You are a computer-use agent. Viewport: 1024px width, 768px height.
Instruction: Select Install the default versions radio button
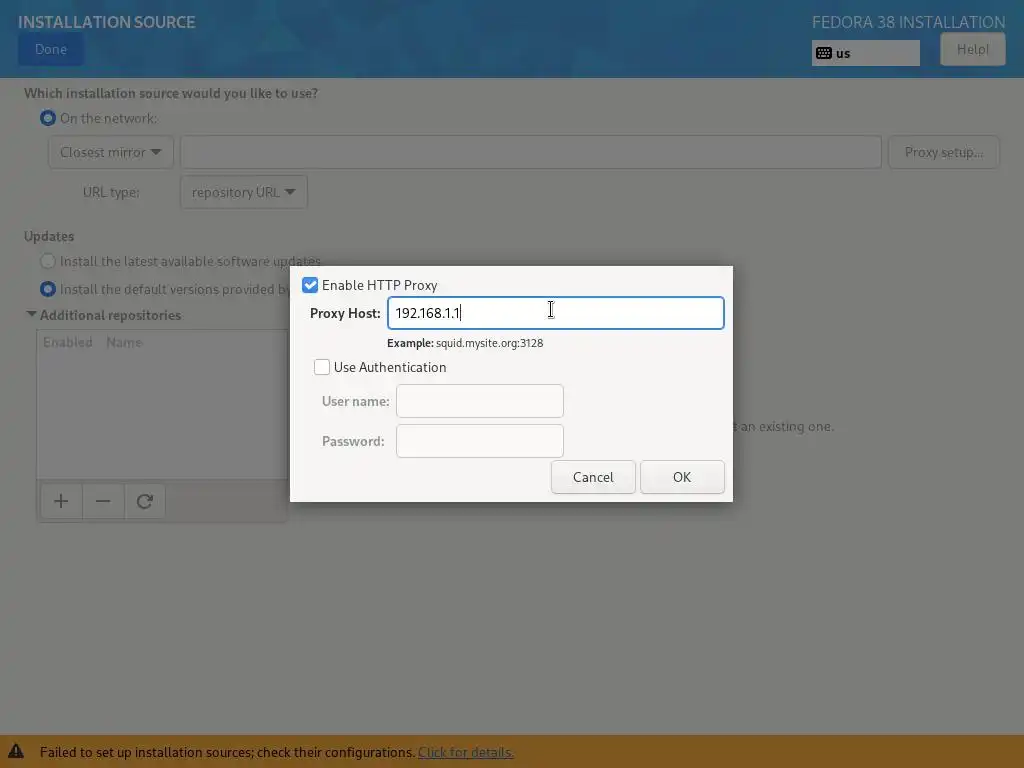(x=48, y=289)
